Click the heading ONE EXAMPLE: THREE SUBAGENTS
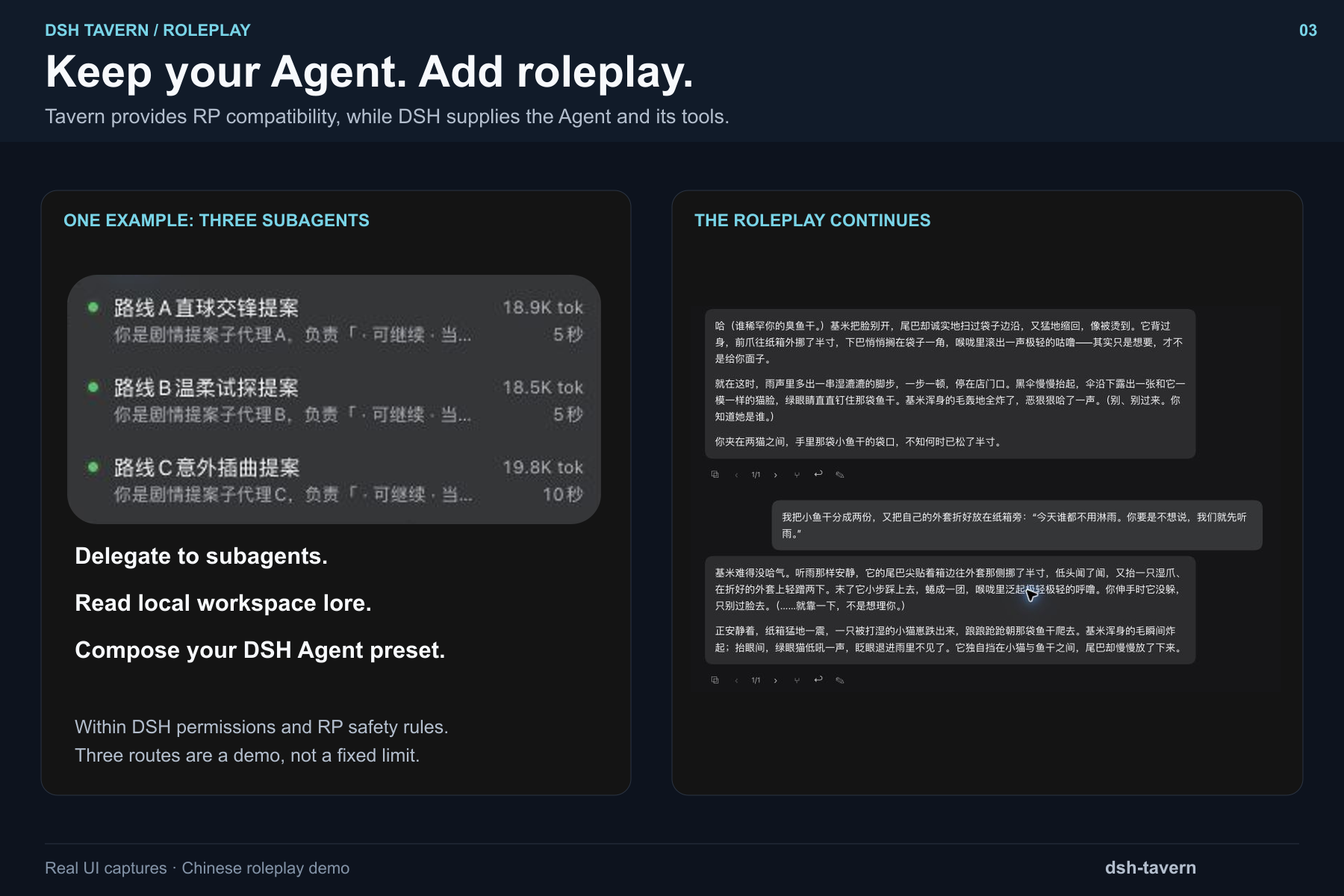1344x896 pixels. point(217,220)
